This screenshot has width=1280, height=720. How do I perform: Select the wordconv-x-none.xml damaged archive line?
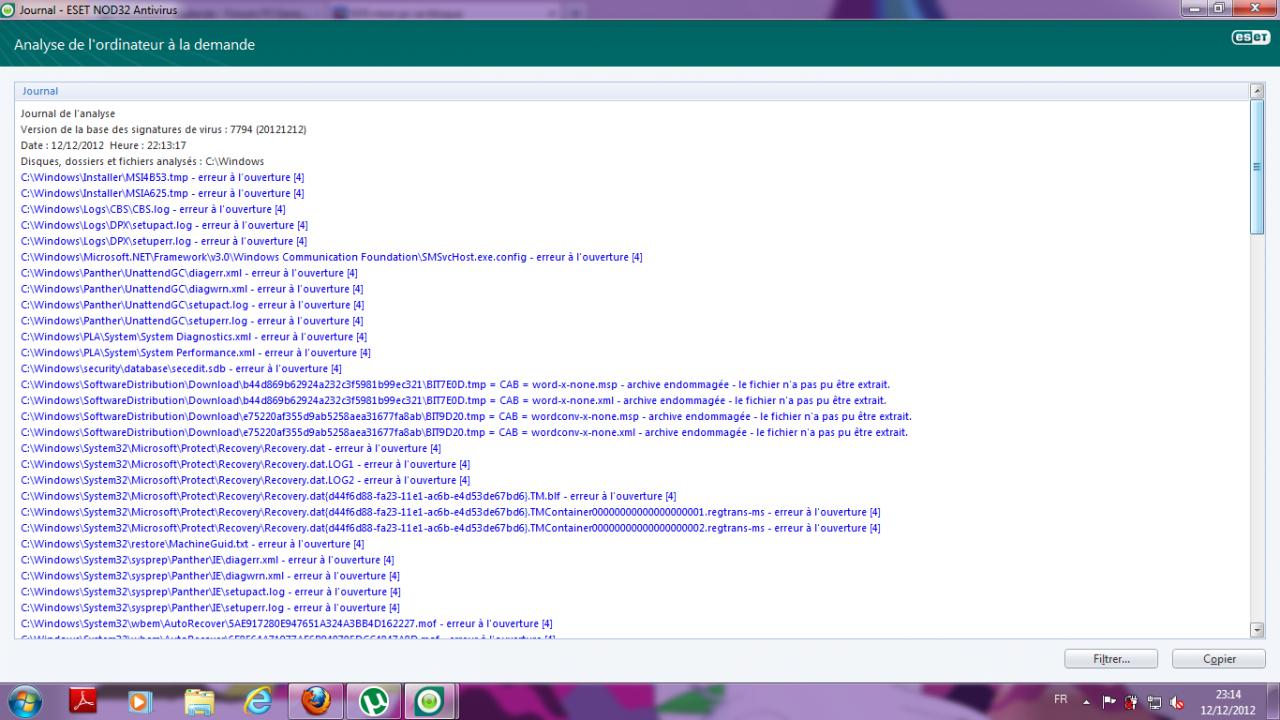[x=465, y=433]
